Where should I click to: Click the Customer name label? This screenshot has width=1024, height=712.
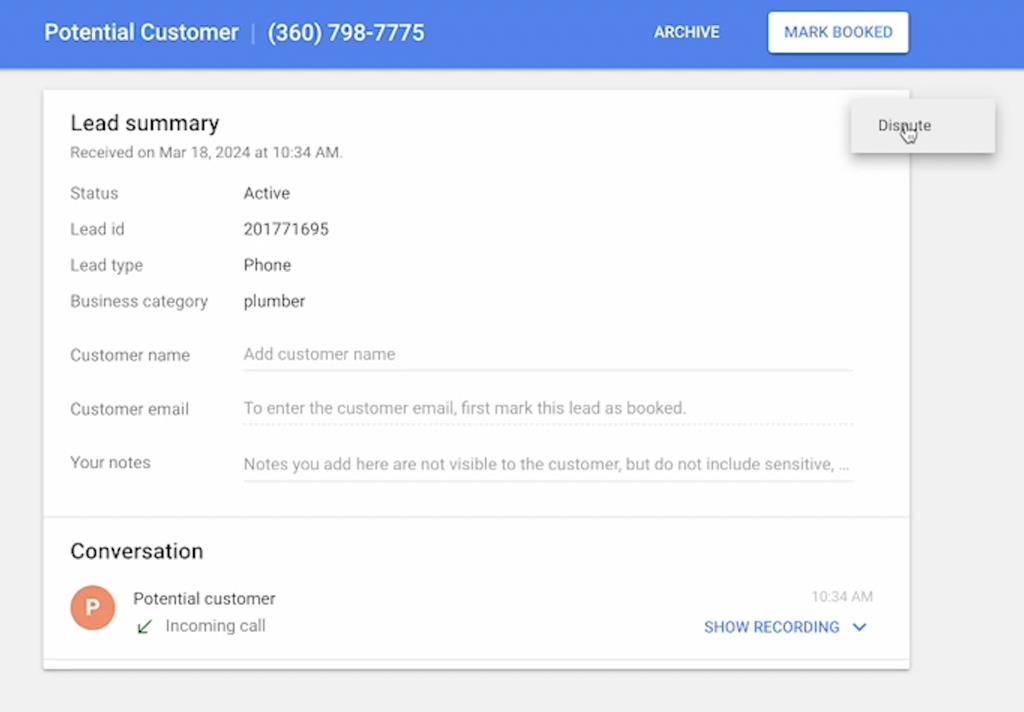pos(130,355)
